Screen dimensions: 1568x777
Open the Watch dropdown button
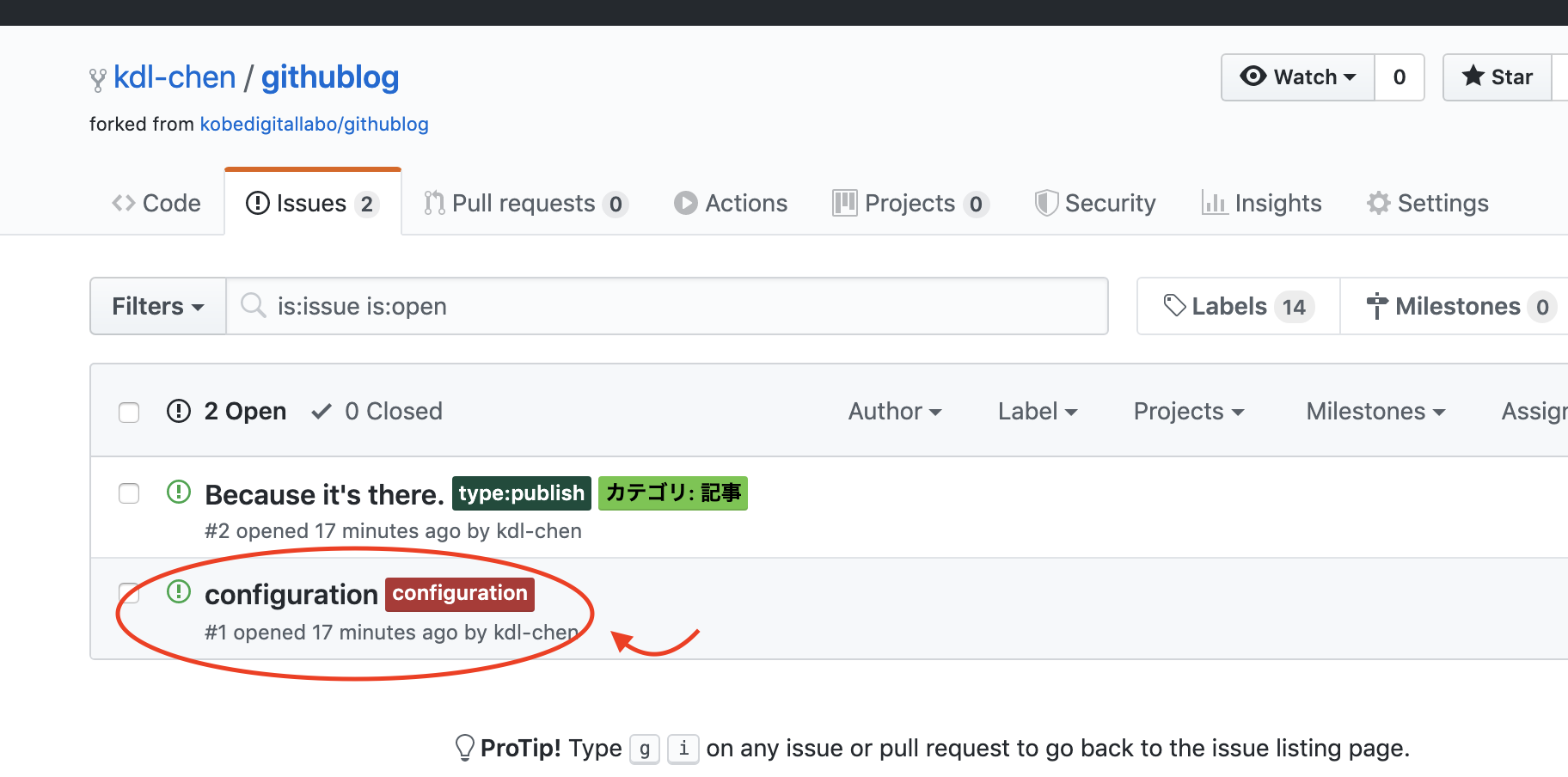(x=1298, y=77)
